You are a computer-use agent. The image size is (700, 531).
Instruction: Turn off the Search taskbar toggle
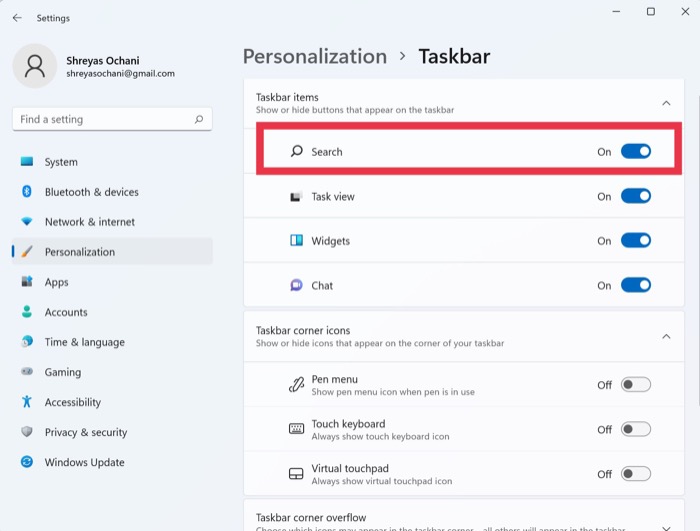point(635,152)
